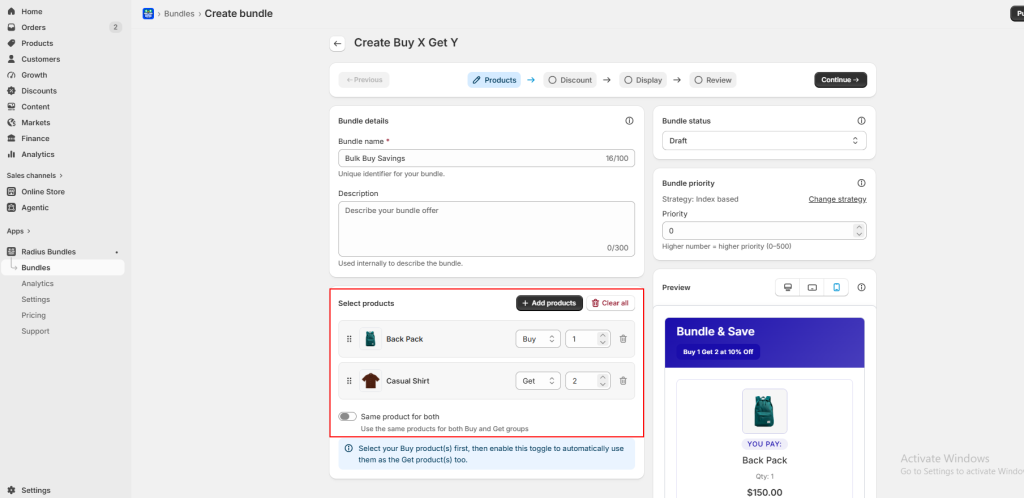This screenshot has width=1024, height=498.
Task: Click the Content icon in sidebar
Action: click(11, 106)
